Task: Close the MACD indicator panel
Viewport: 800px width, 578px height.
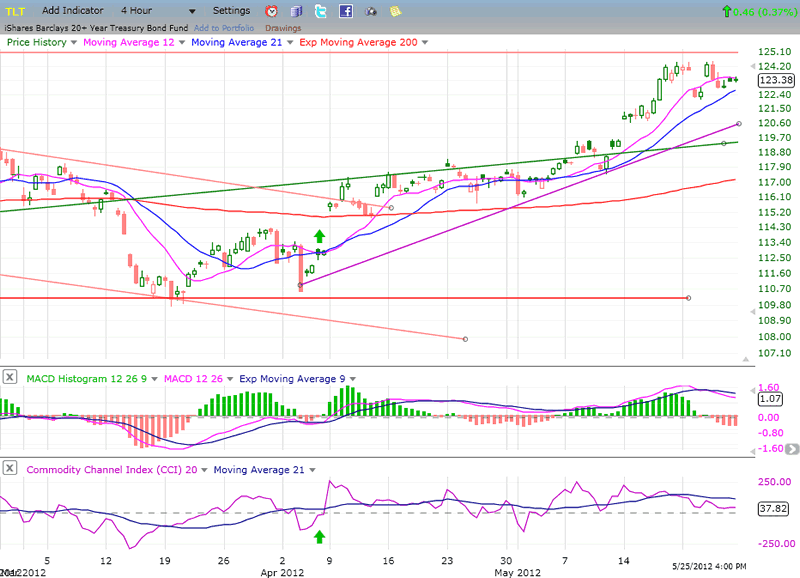Action: tap(10, 377)
